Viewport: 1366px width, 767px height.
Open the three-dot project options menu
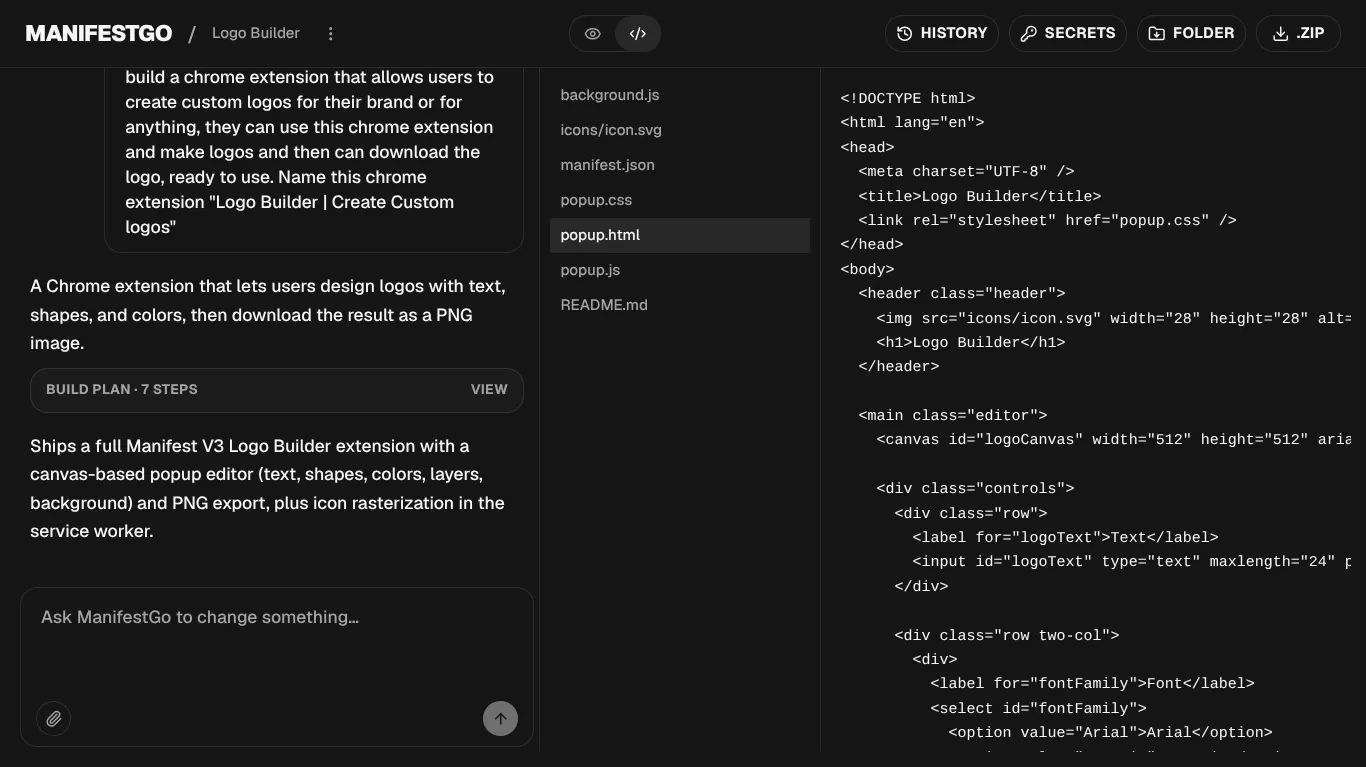point(331,33)
